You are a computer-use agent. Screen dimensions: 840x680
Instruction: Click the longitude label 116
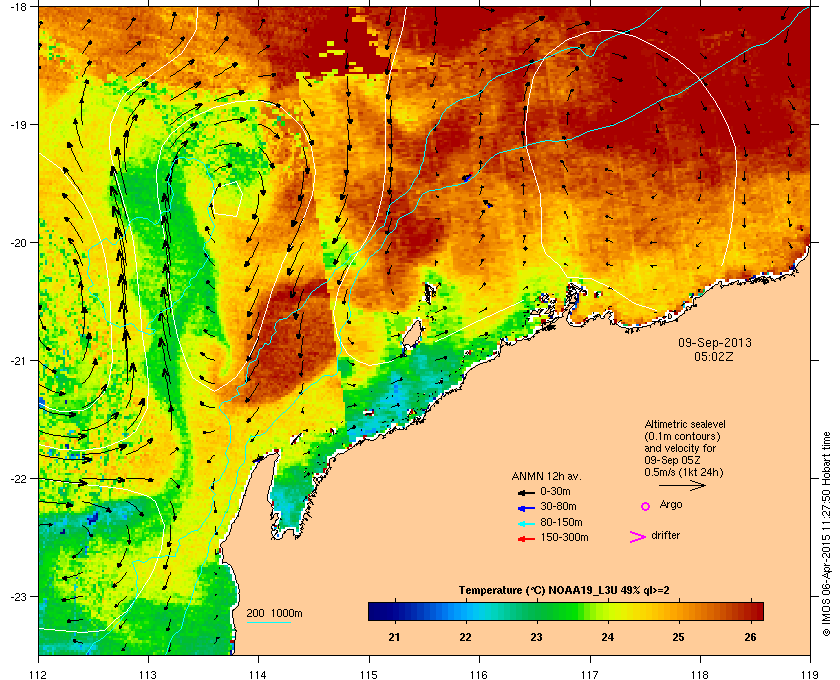(x=479, y=675)
